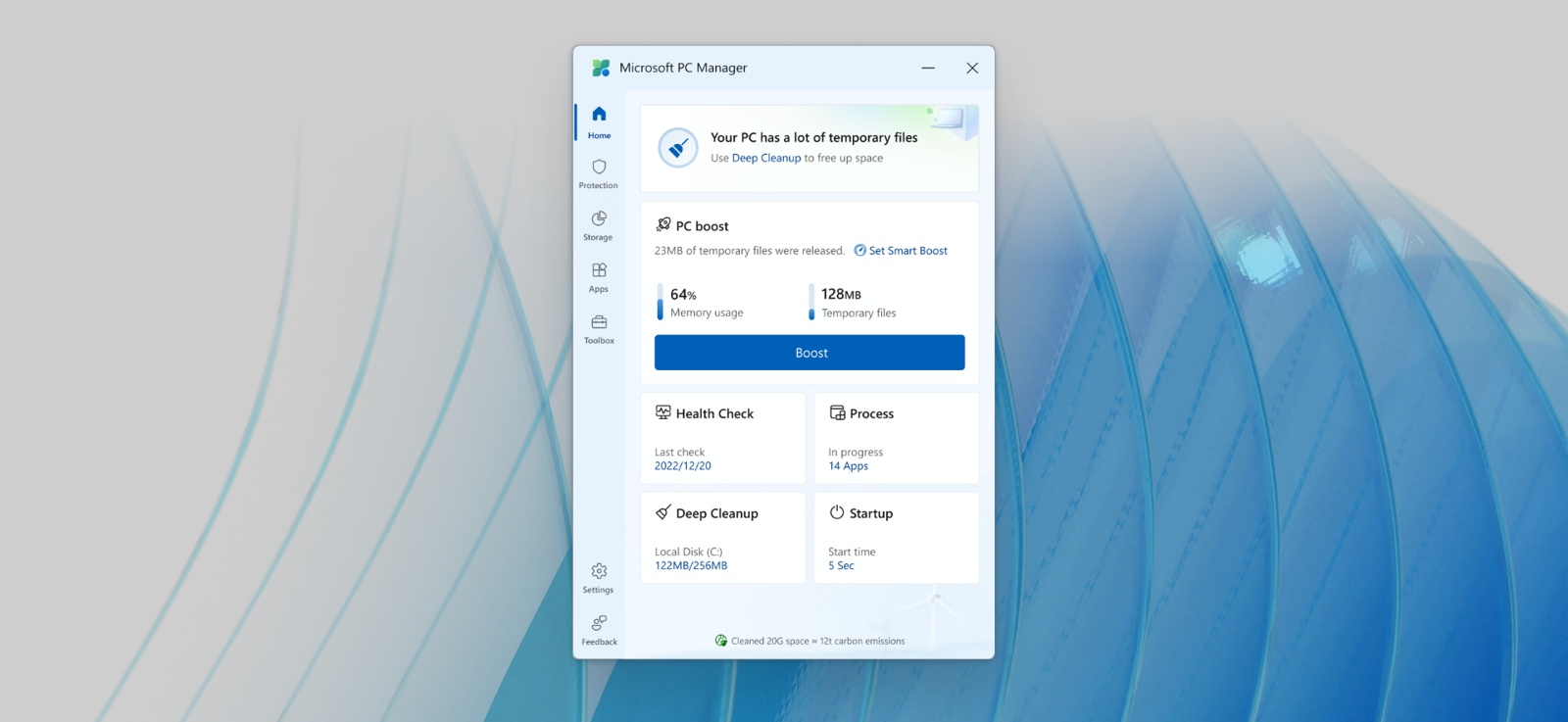1568x722 pixels.
Task: Select the Process card title
Action: pyautogui.click(x=872, y=413)
